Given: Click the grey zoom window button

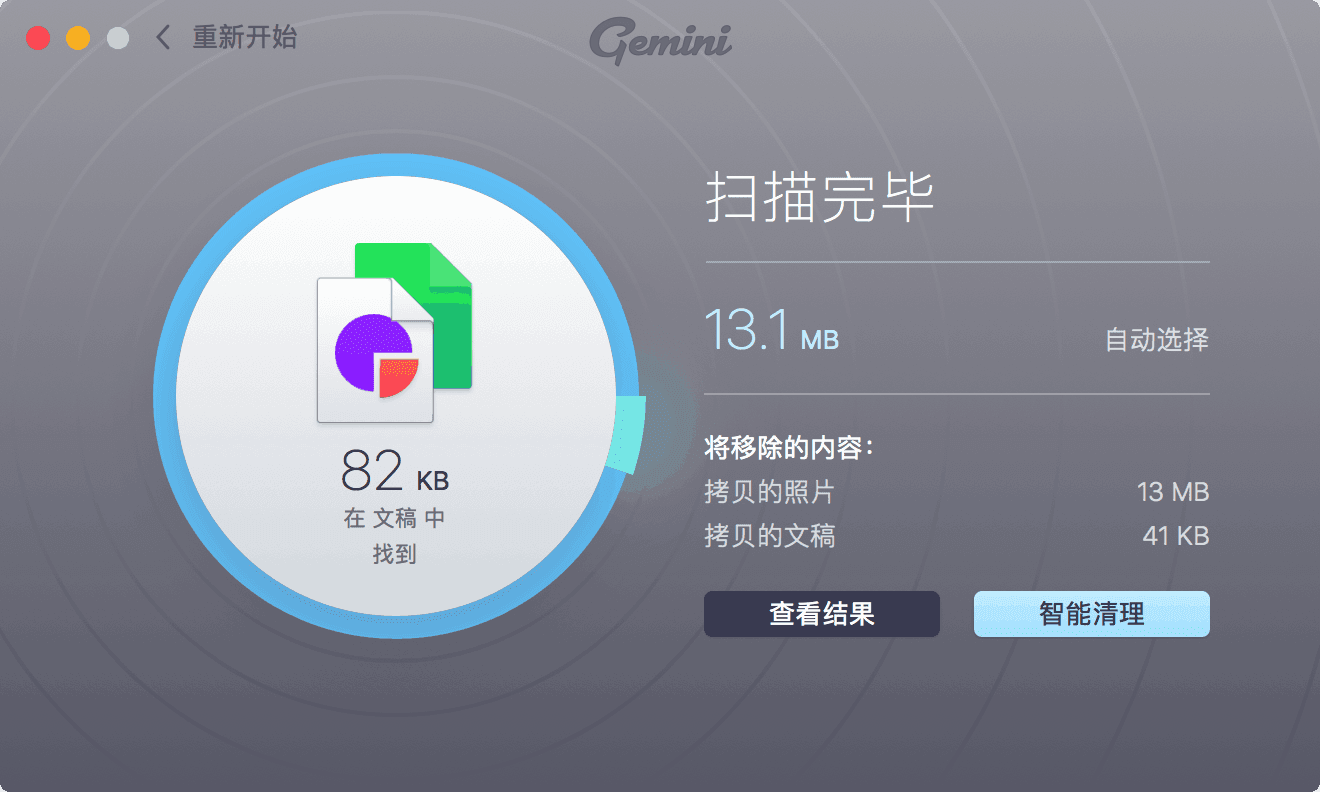Looking at the screenshot, I should point(118,39).
